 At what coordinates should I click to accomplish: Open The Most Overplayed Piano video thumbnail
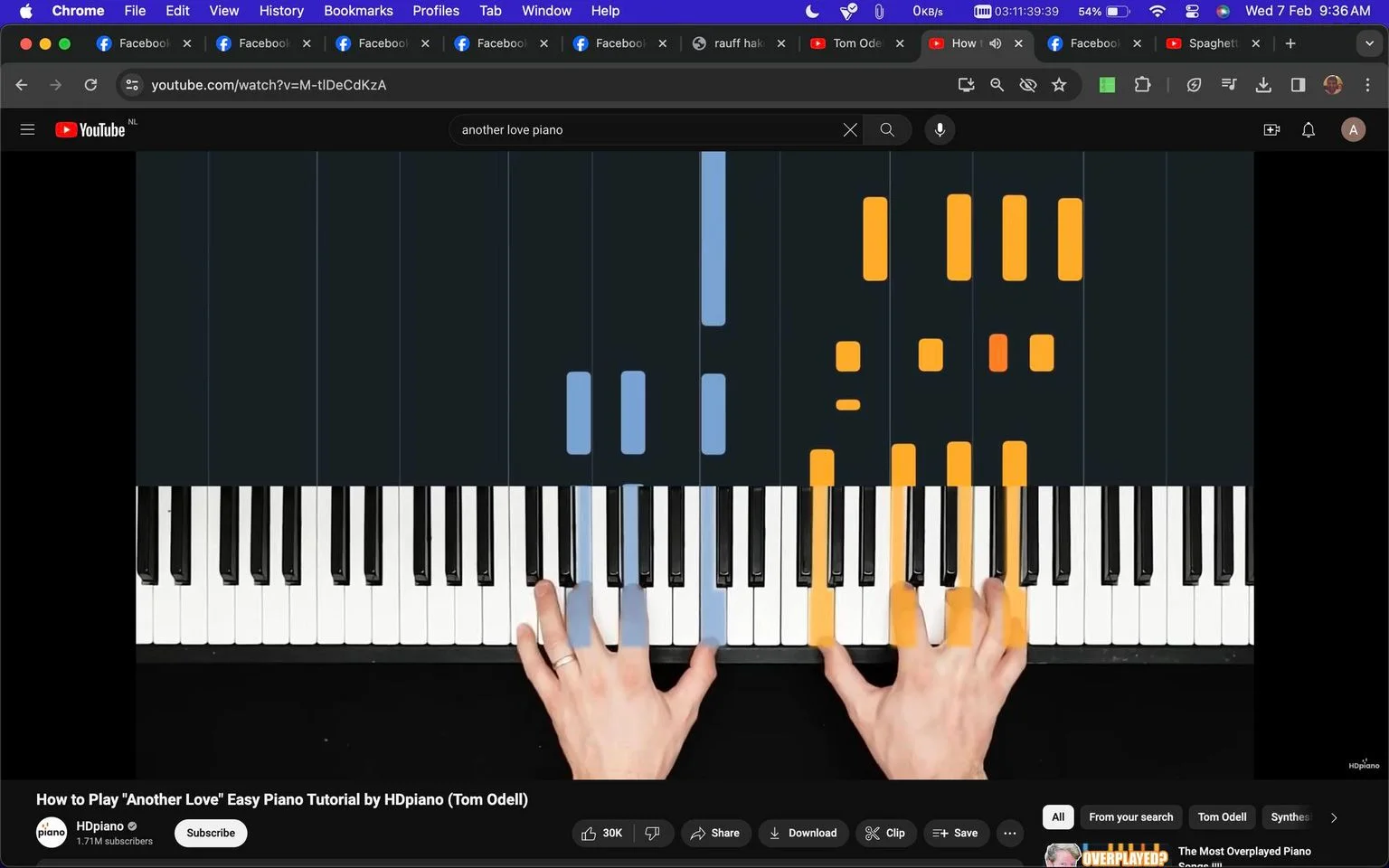(x=1108, y=855)
